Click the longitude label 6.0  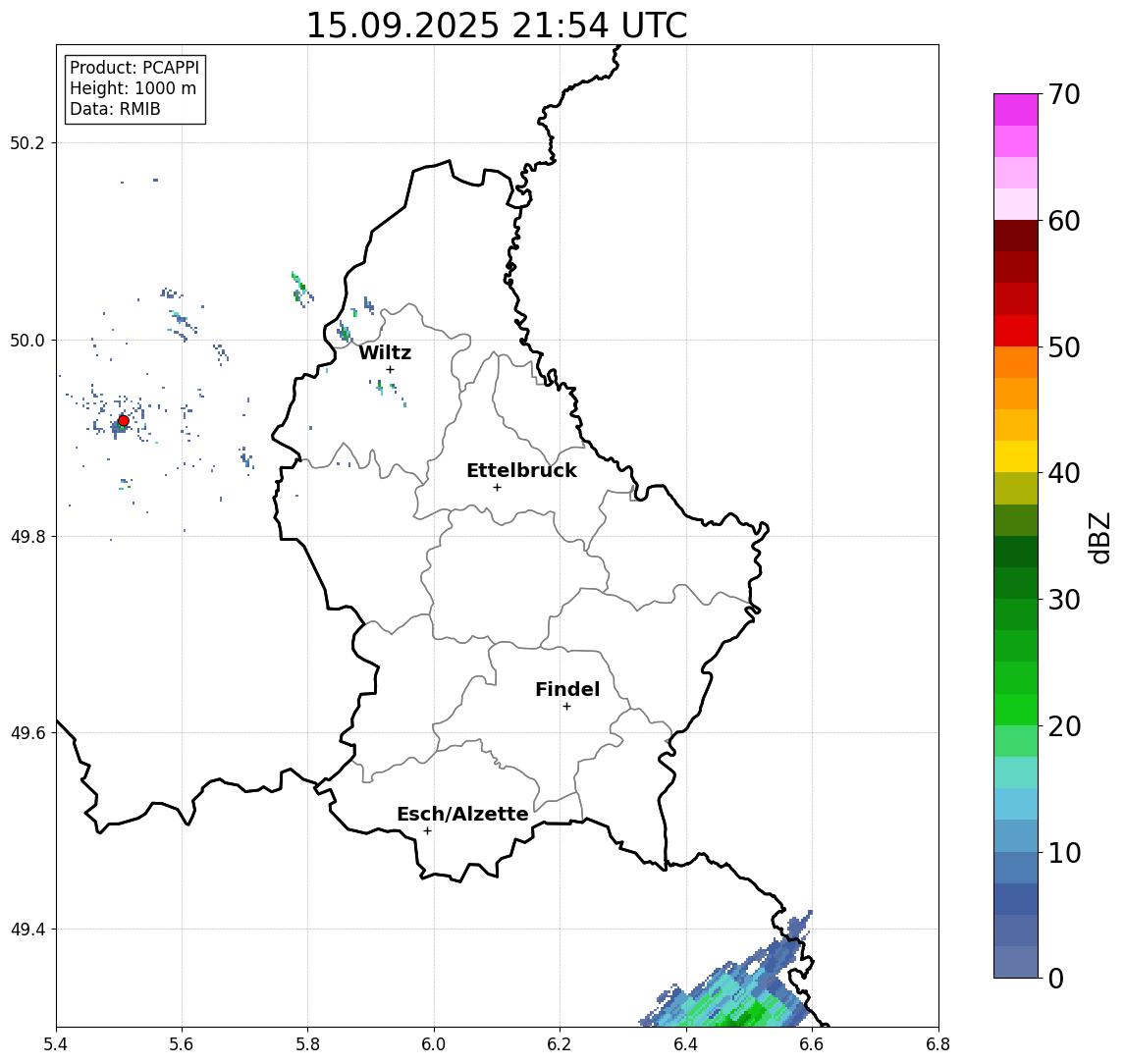pyautogui.click(x=434, y=1044)
